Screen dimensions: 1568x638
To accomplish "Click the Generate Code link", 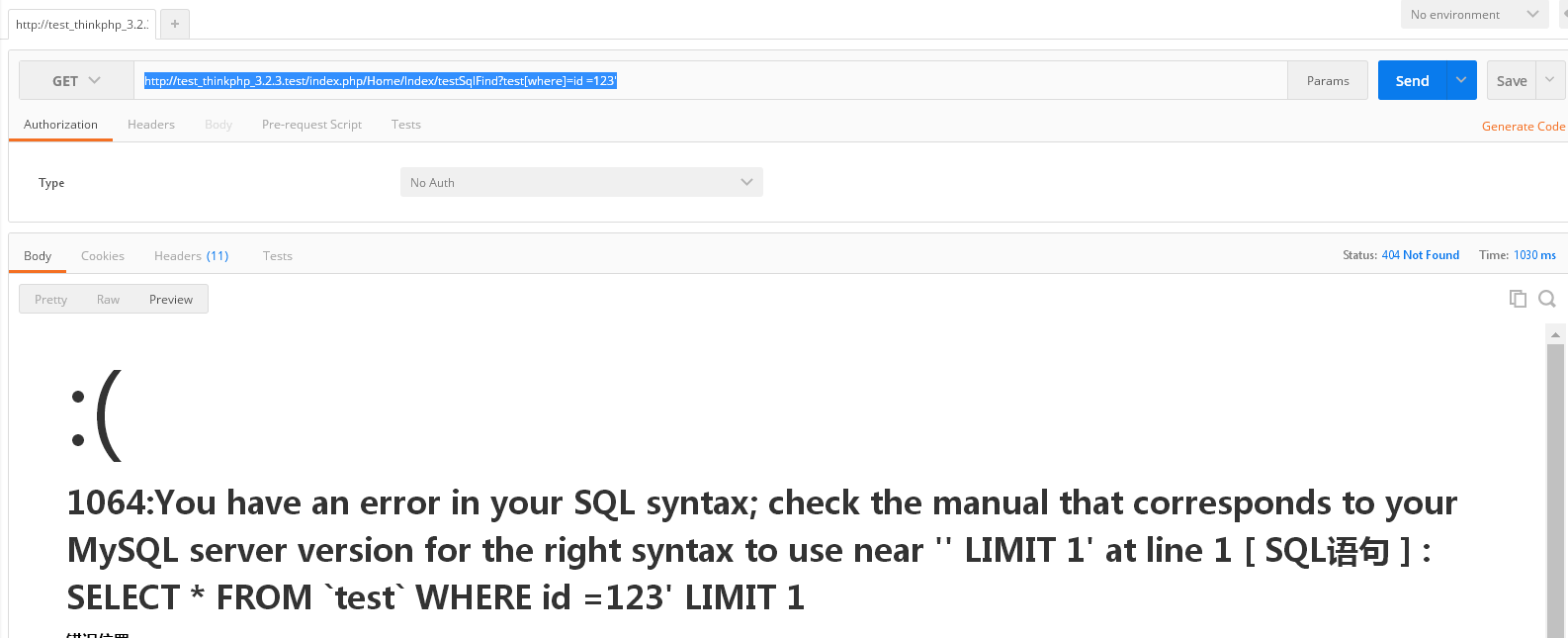I will (1523, 127).
